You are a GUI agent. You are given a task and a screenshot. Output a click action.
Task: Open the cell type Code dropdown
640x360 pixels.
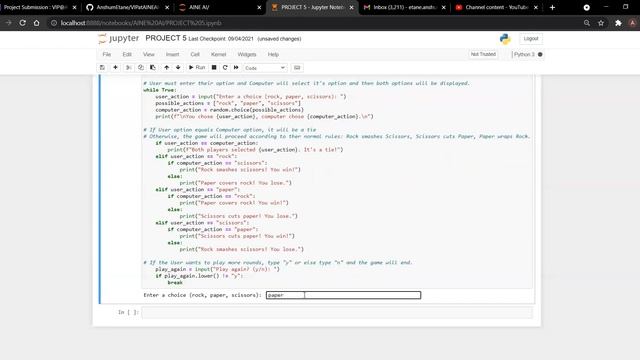265,68
